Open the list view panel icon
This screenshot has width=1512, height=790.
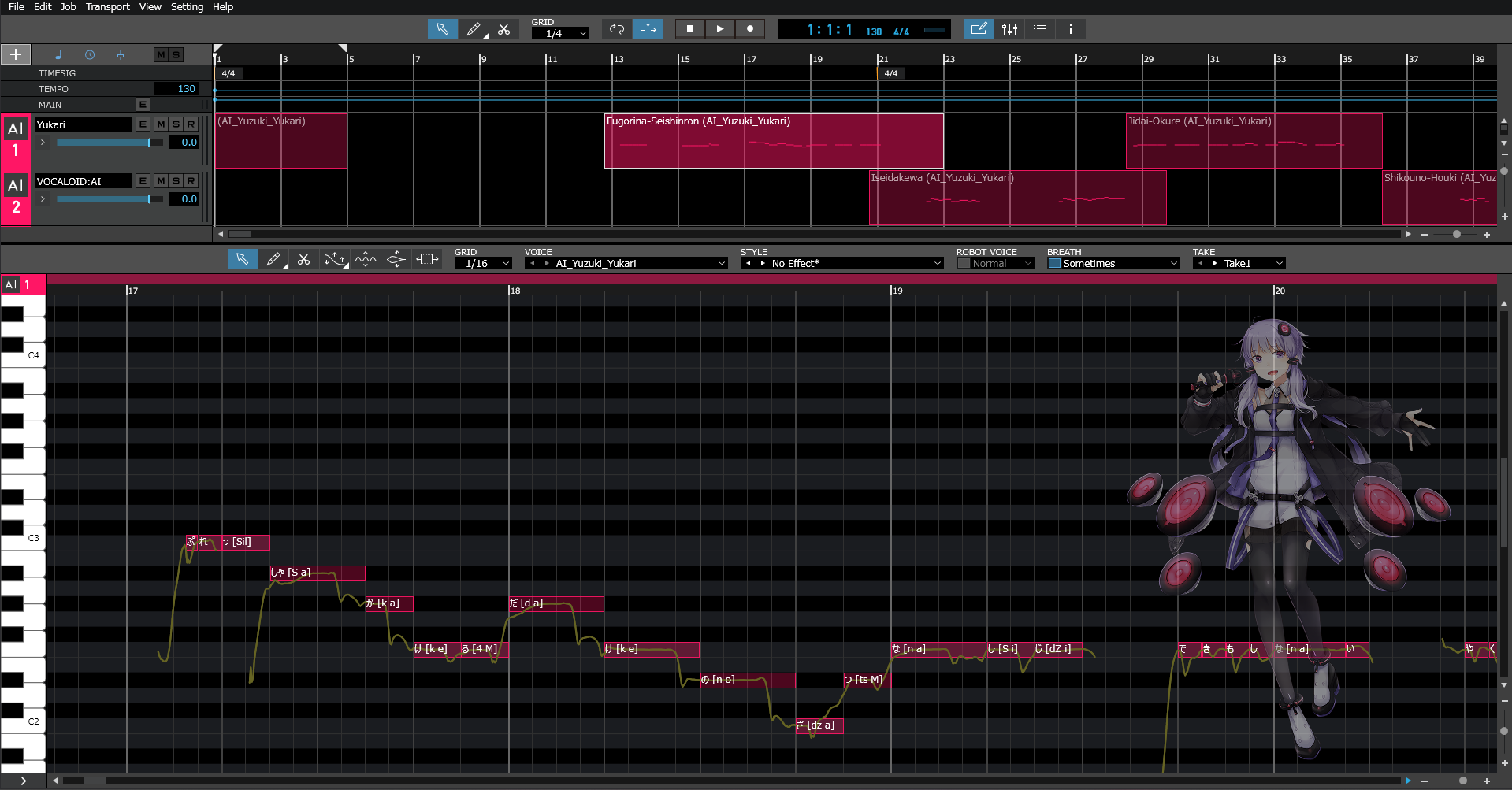tap(1040, 29)
